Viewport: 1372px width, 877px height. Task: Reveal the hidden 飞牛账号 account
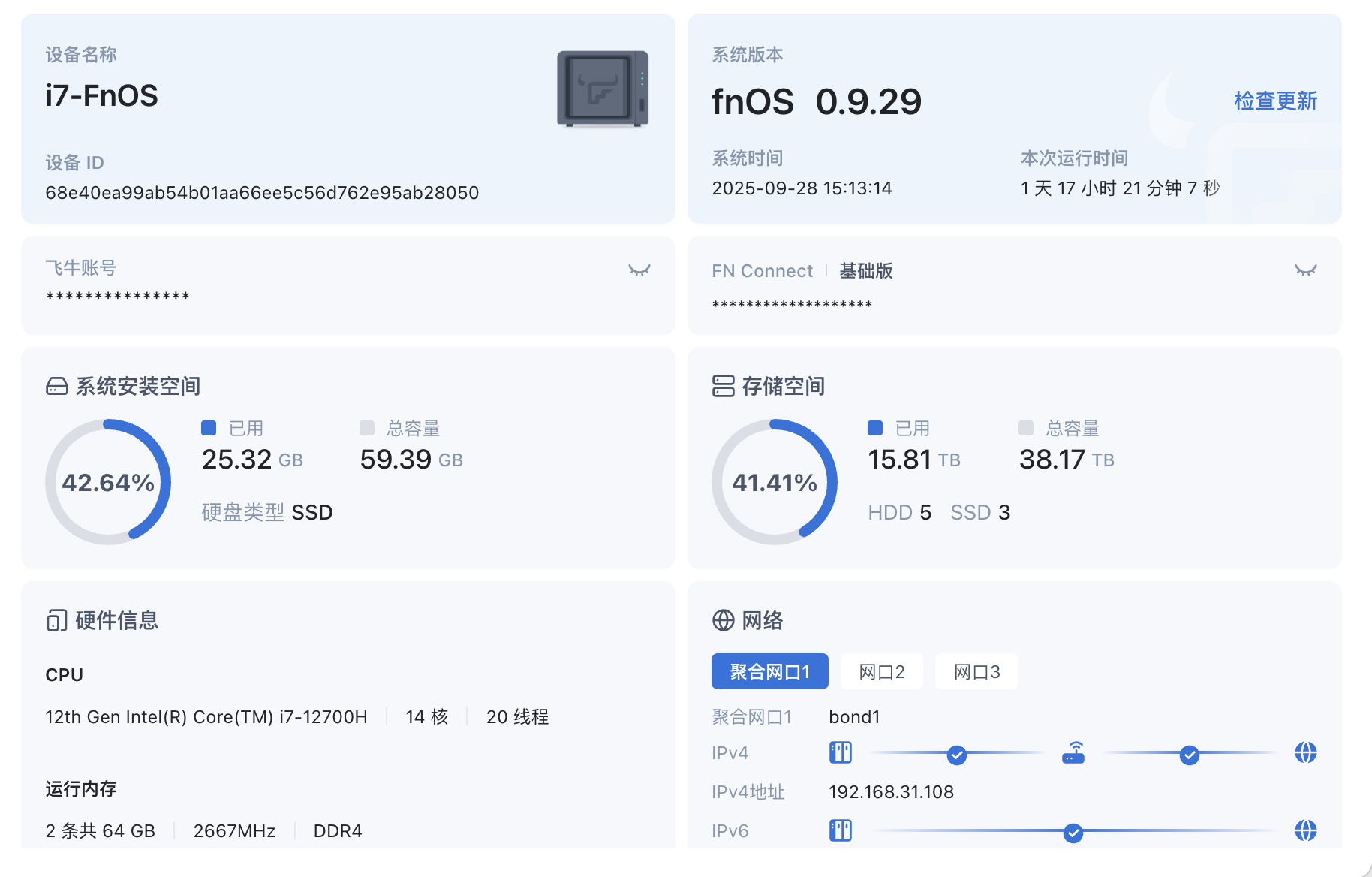tap(639, 270)
